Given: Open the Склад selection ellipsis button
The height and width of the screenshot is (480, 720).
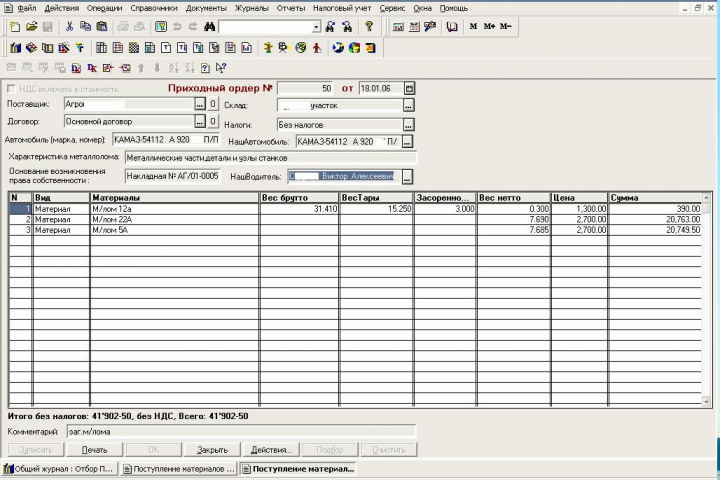Looking at the screenshot, I should (408, 105).
